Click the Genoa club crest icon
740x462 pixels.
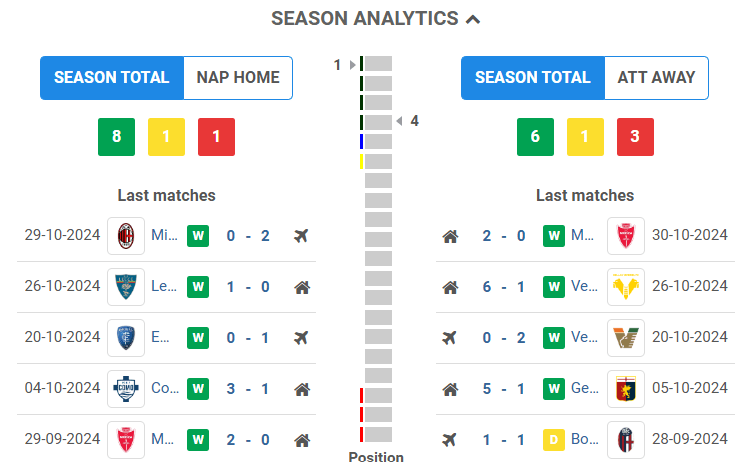pyautogui.click(x=626, y=388)
